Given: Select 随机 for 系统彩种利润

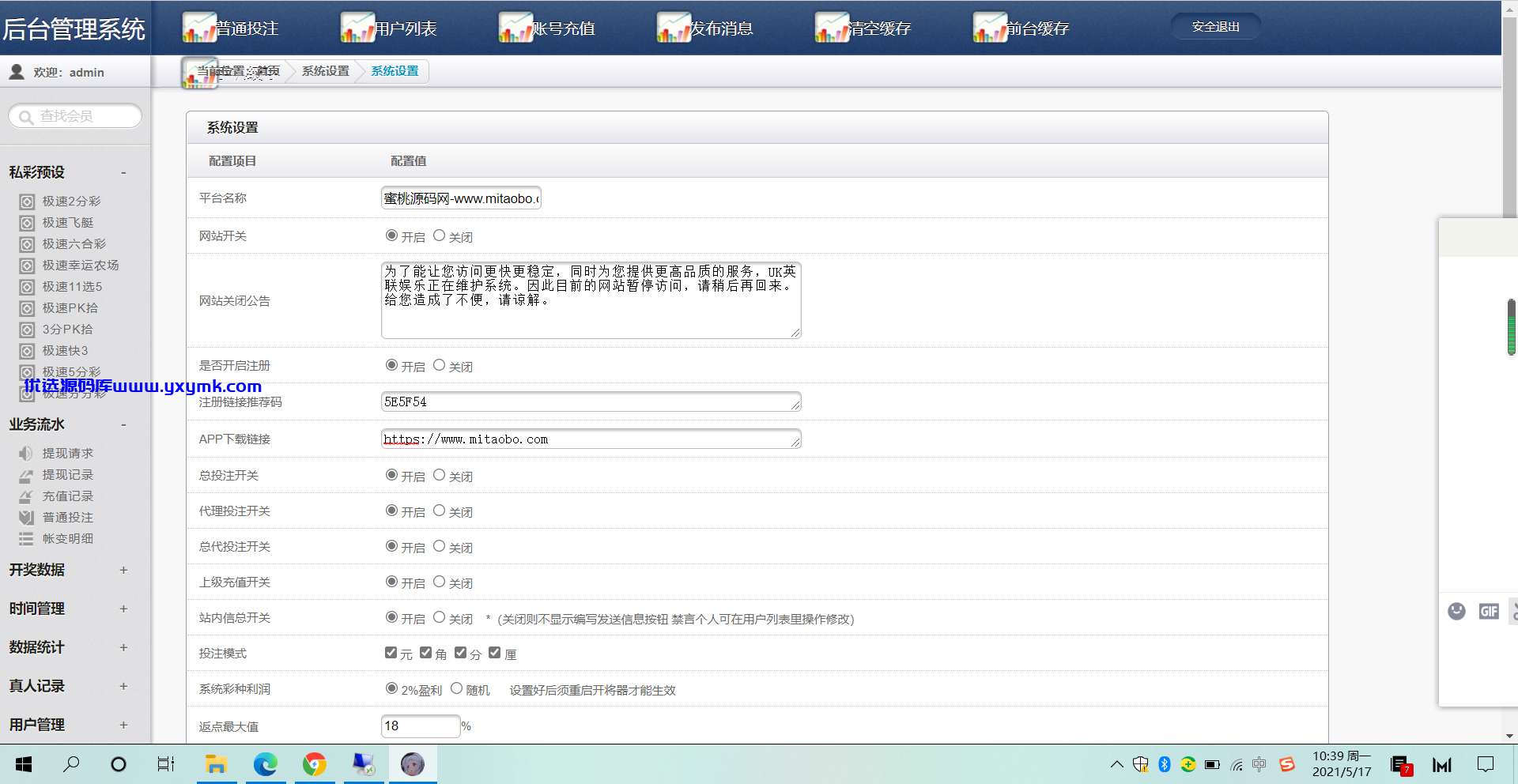Looking at the screenshot, I should 456,688.
